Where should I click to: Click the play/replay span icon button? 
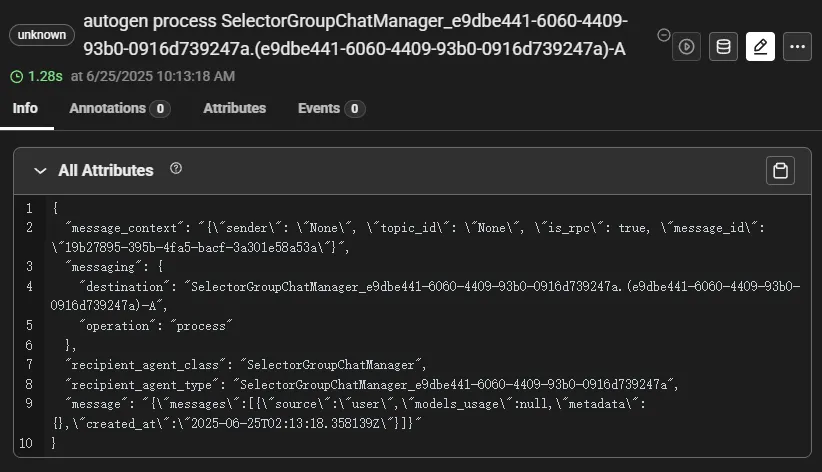[686, 47]
